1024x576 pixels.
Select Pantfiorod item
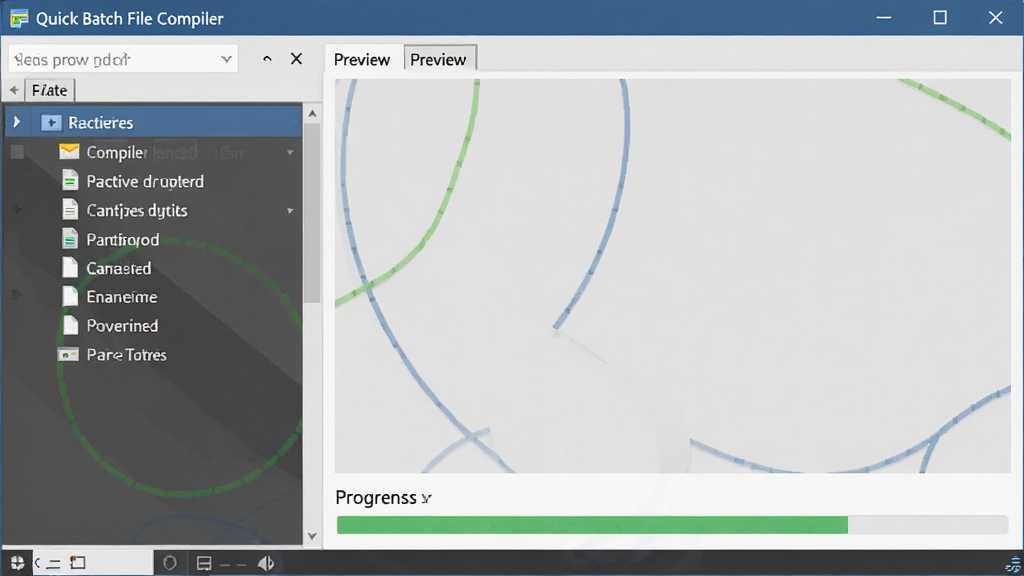coord(123,240)
